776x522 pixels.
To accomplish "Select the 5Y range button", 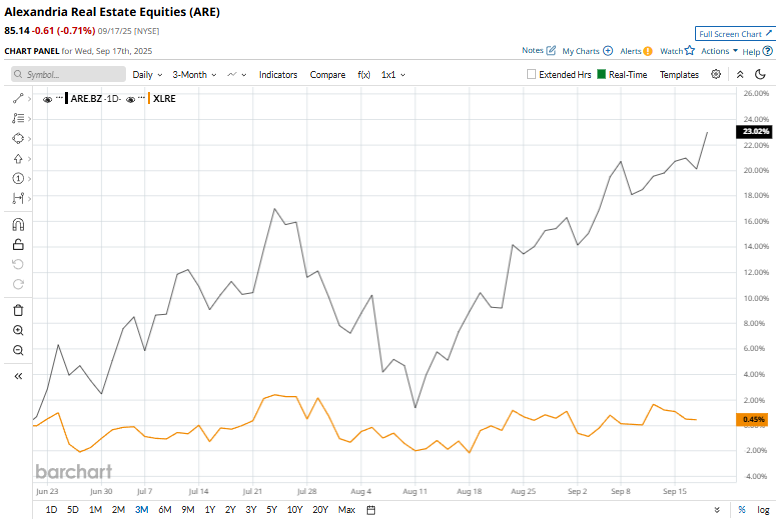I will click(272, 510).
